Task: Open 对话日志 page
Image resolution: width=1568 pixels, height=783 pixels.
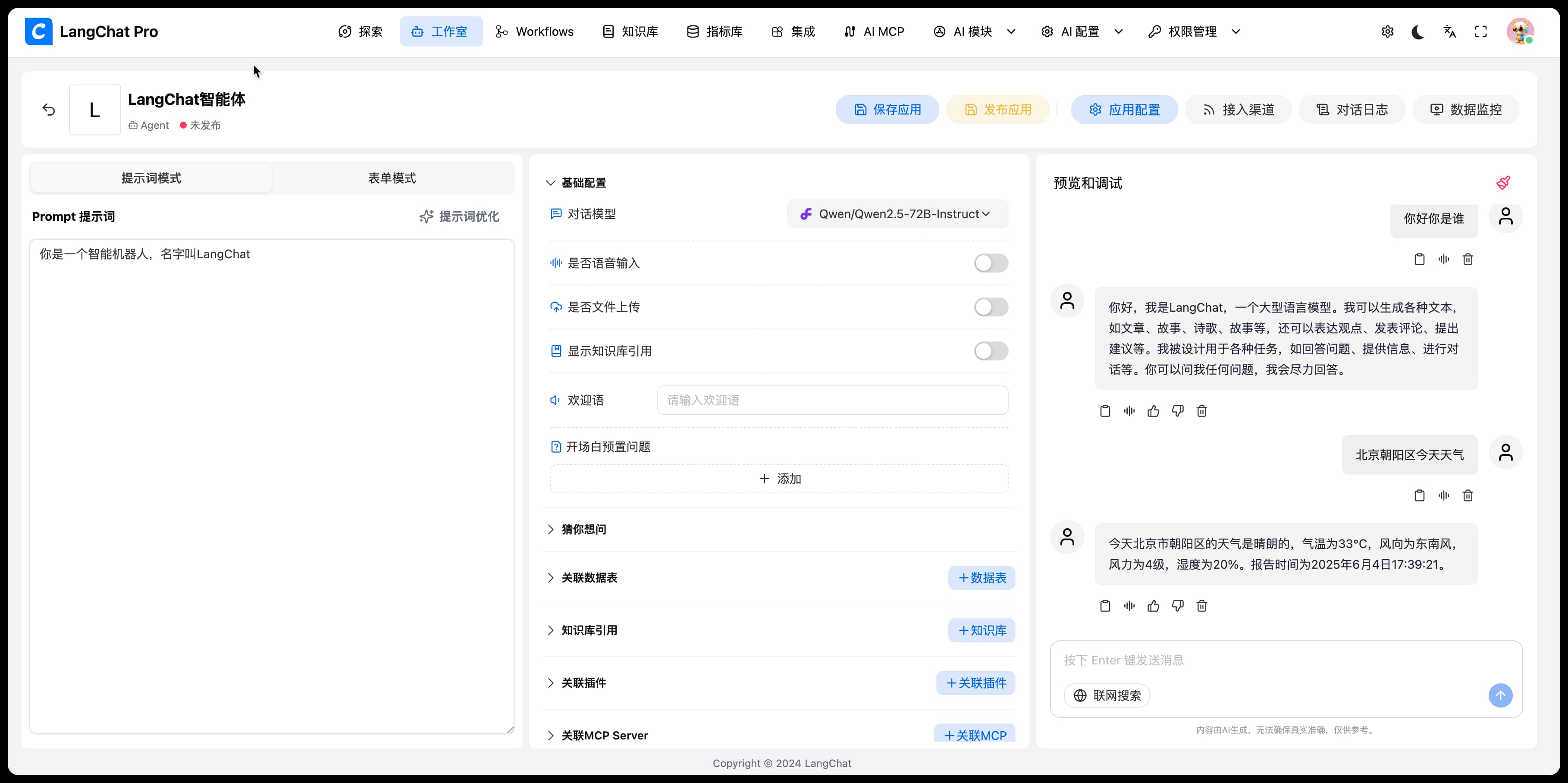Action: (x=1352, y=110)
